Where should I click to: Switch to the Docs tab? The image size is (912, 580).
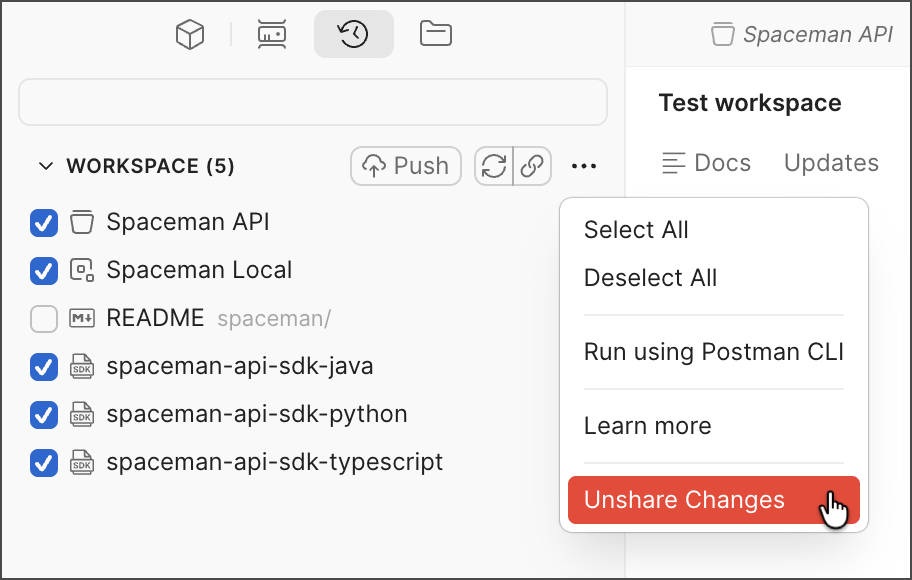(x=706, y=163)
